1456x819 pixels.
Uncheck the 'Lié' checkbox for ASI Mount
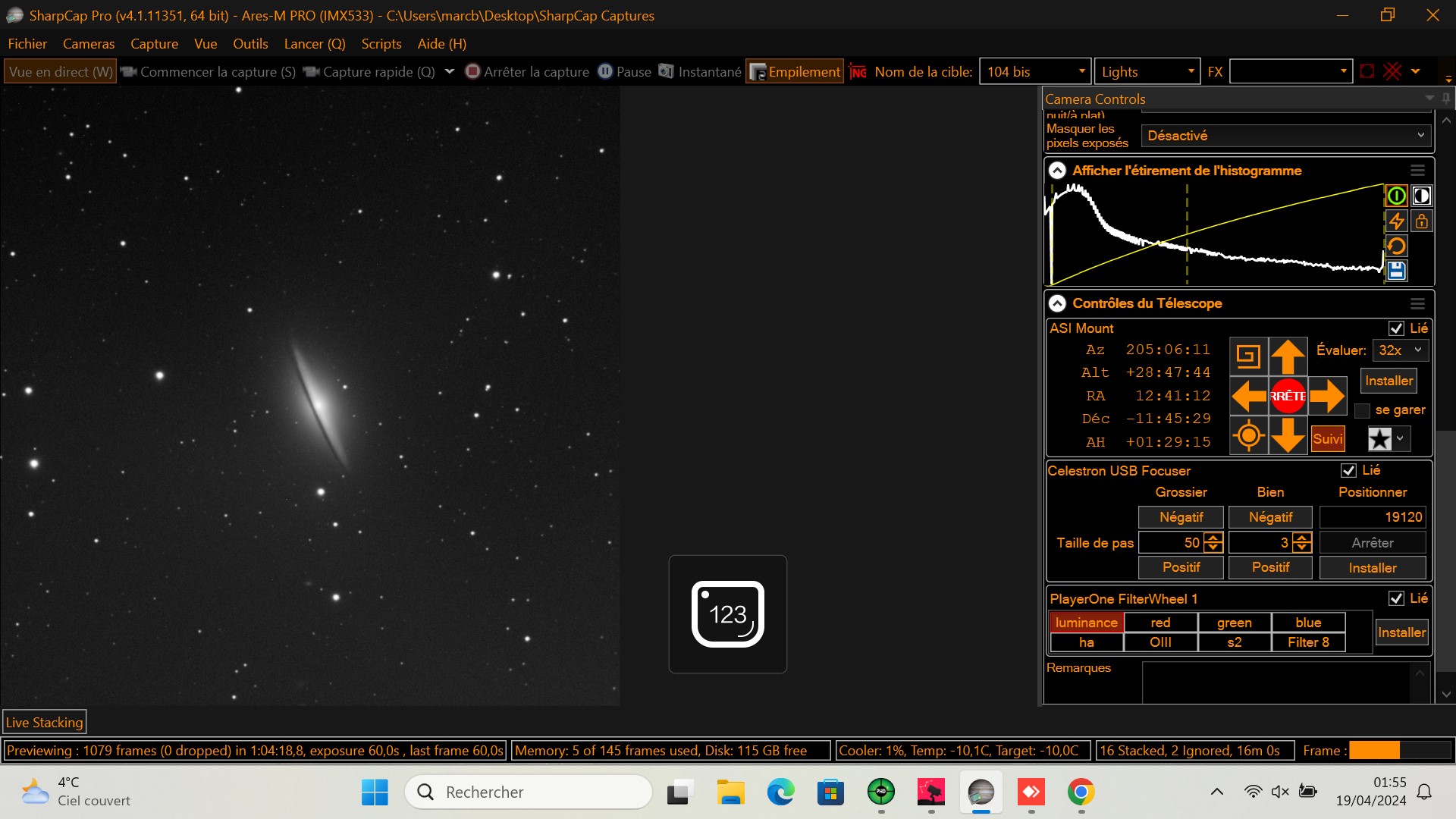tap(1396, 328)
